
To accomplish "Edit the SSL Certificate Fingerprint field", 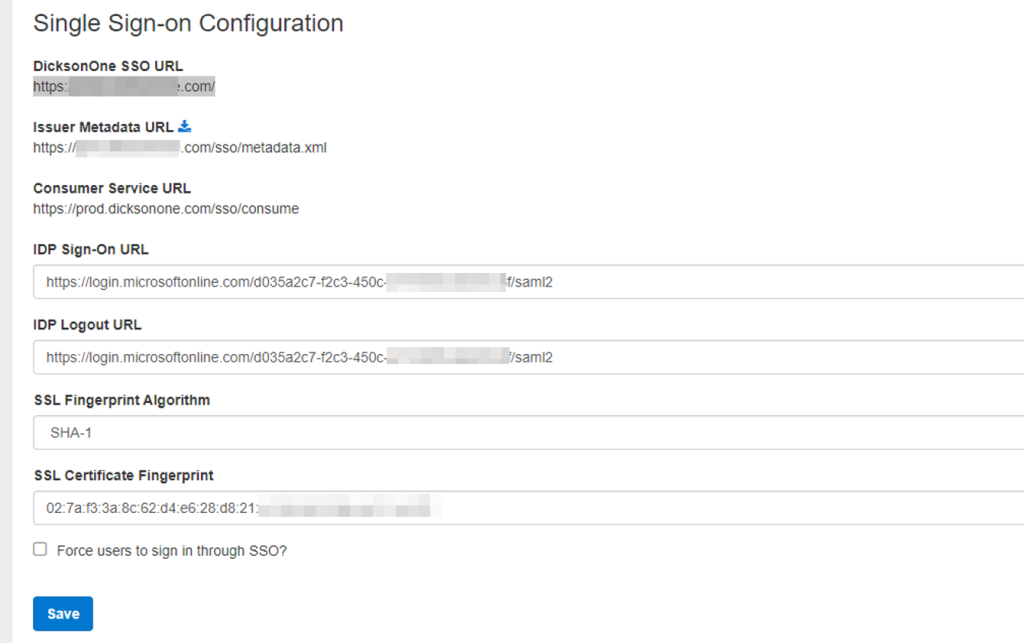I will (x=528, y=508).
